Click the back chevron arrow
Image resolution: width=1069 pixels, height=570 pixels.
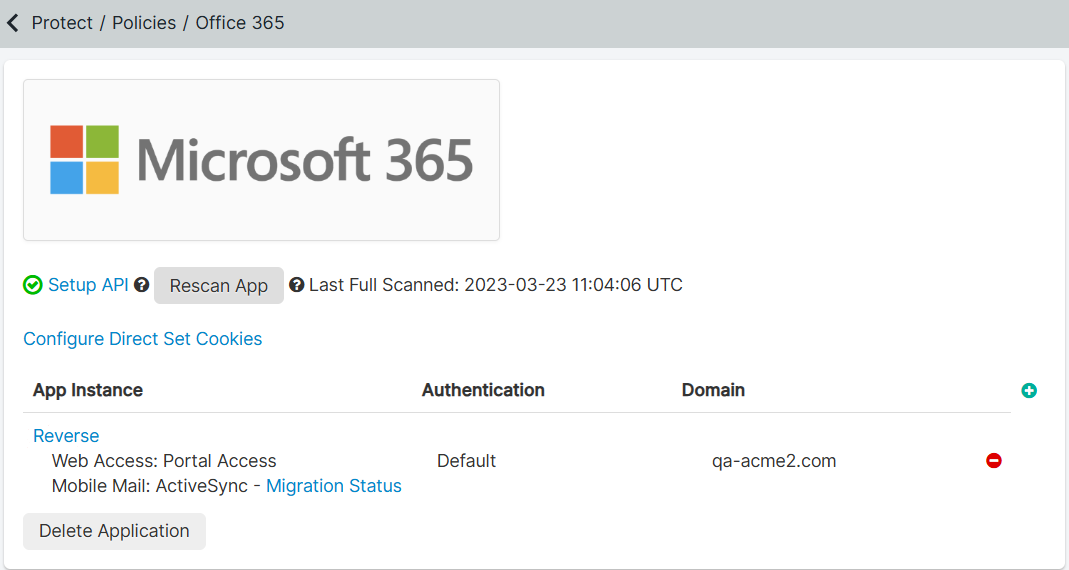click(x=13, y=23)
